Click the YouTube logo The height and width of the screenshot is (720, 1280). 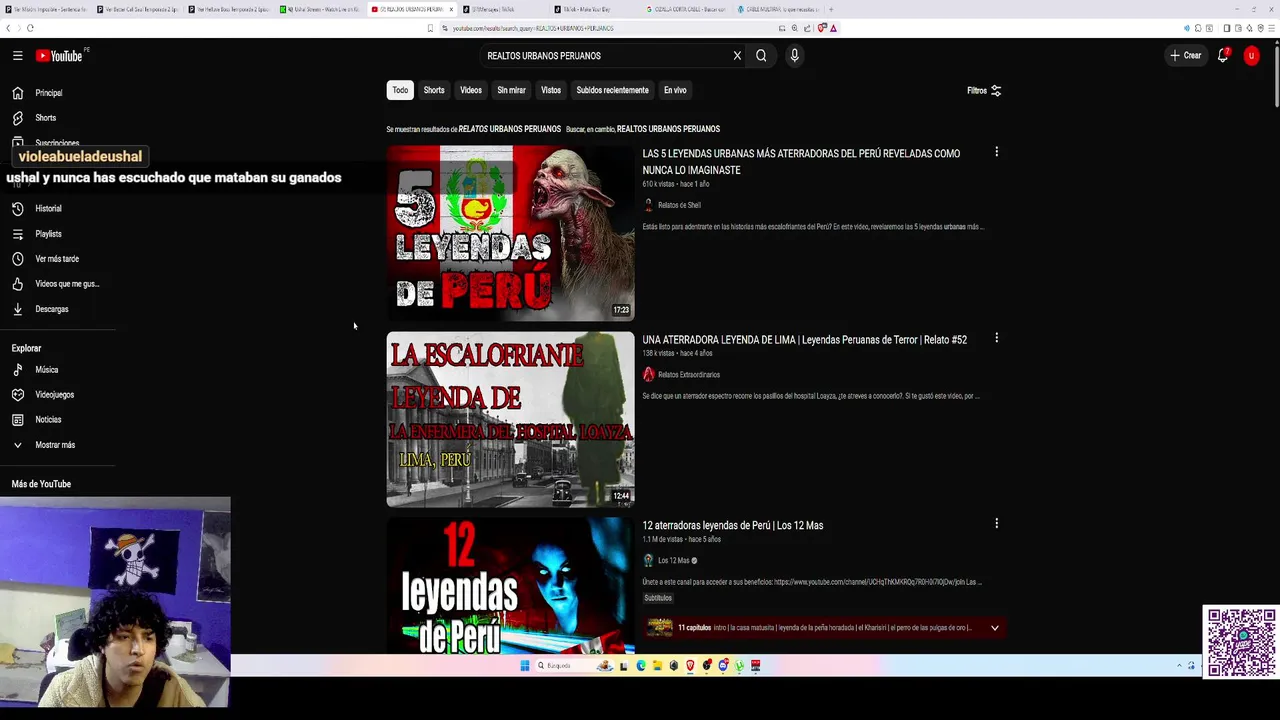pyautogui.click(x=60, y=56)
